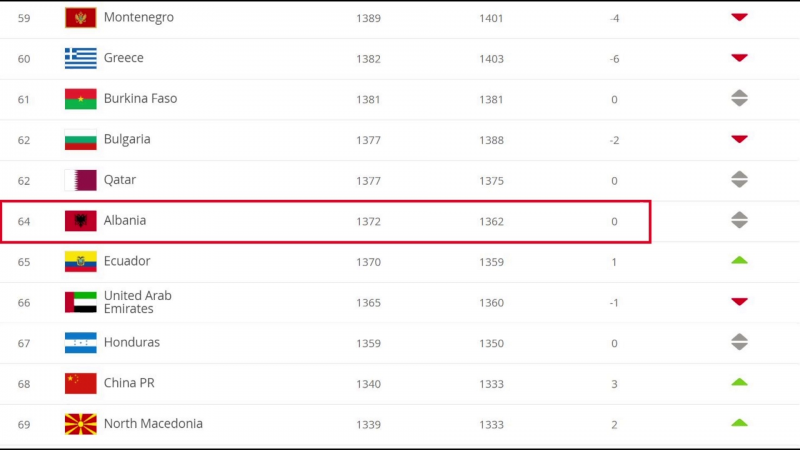Click the United Arab Emirates flag
The width and height of the screenshot is (800, 450).
81,302
